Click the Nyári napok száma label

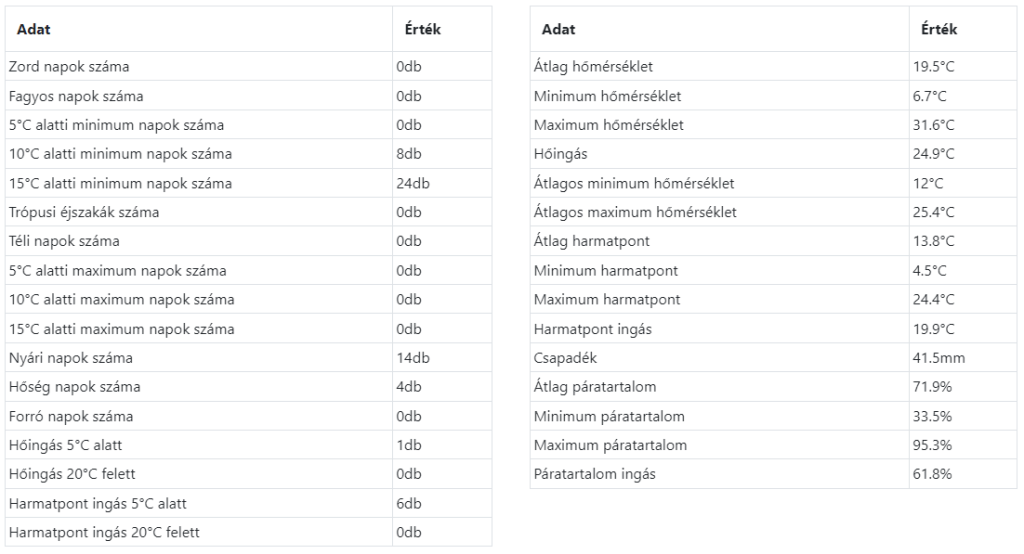pos(70,358)
